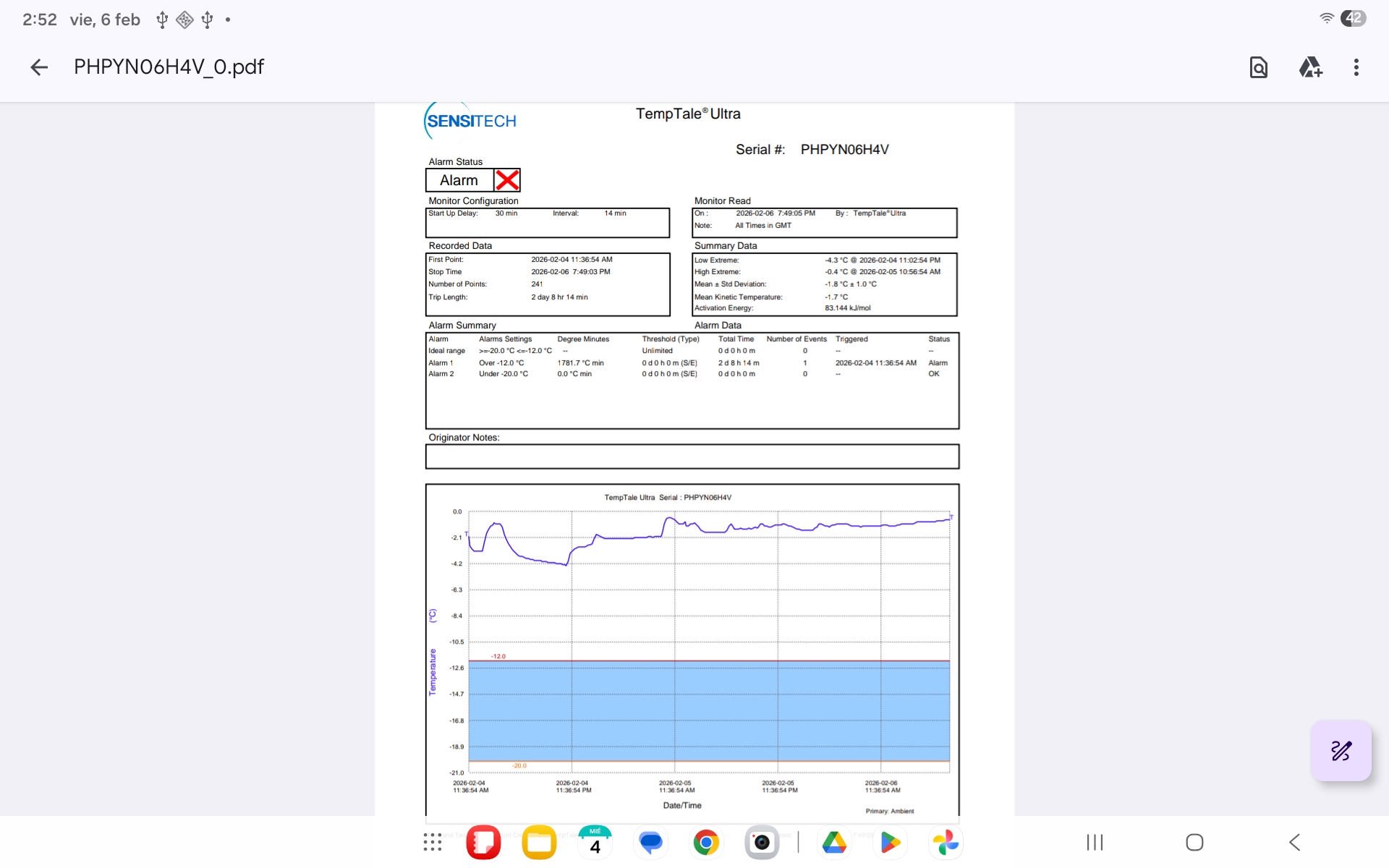Open the Play Store taskbar icon
The height and width of the screenshot is (868, 1389).
point(890,842)
